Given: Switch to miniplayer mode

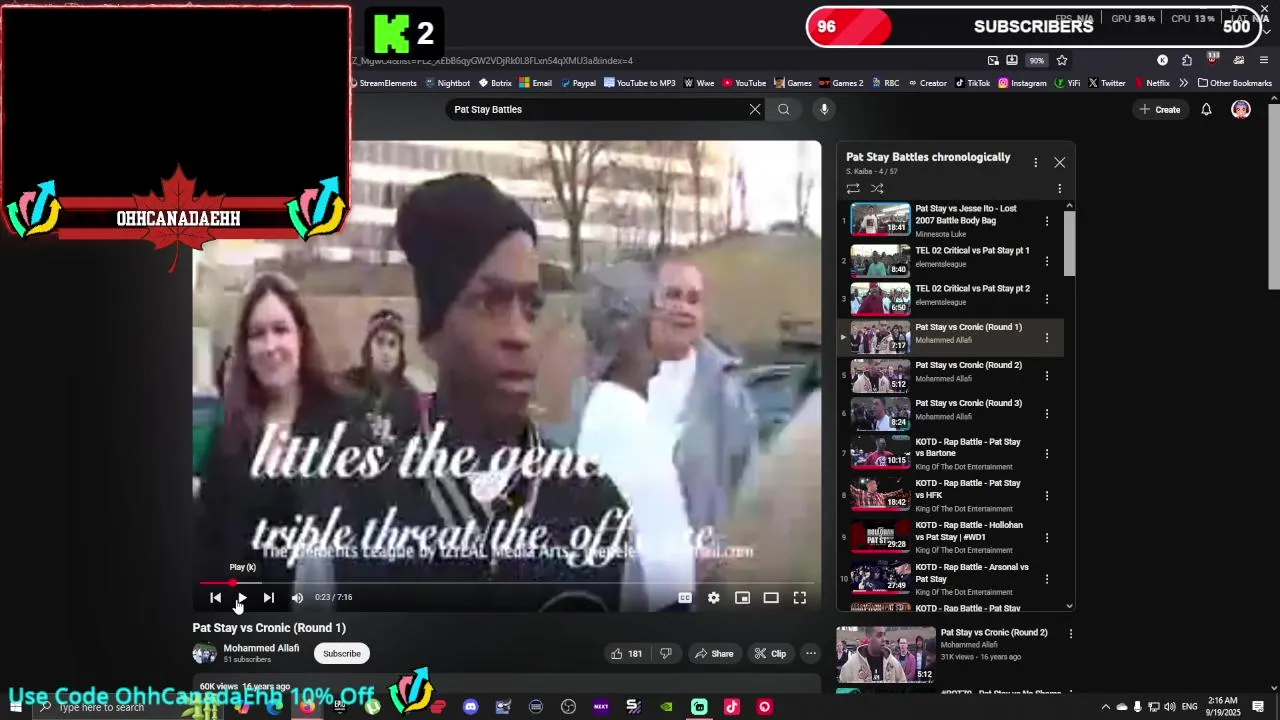Looking at the screenshot, I should click(742, 598).
